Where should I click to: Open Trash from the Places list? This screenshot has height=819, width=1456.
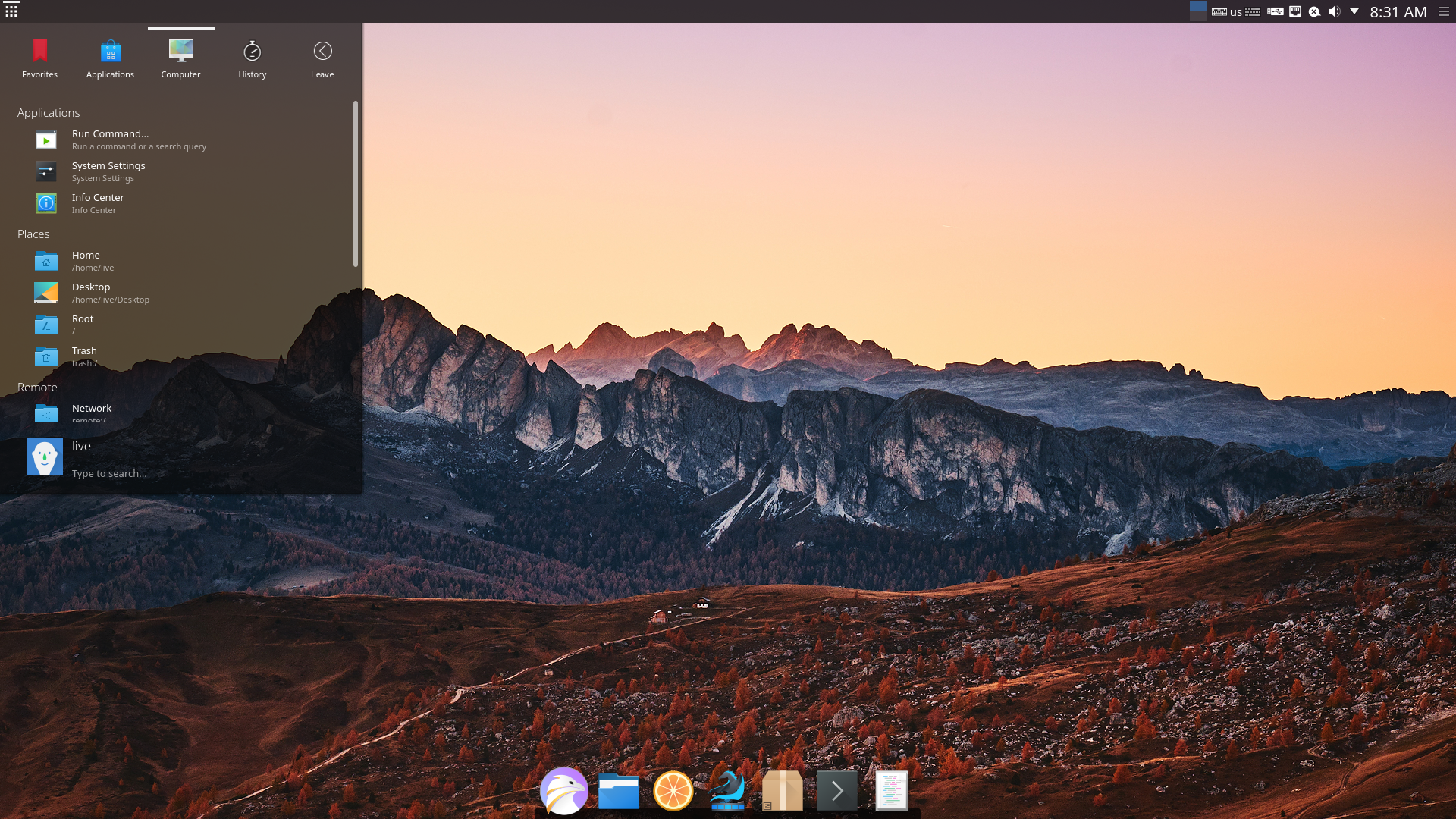pos(83,356)
